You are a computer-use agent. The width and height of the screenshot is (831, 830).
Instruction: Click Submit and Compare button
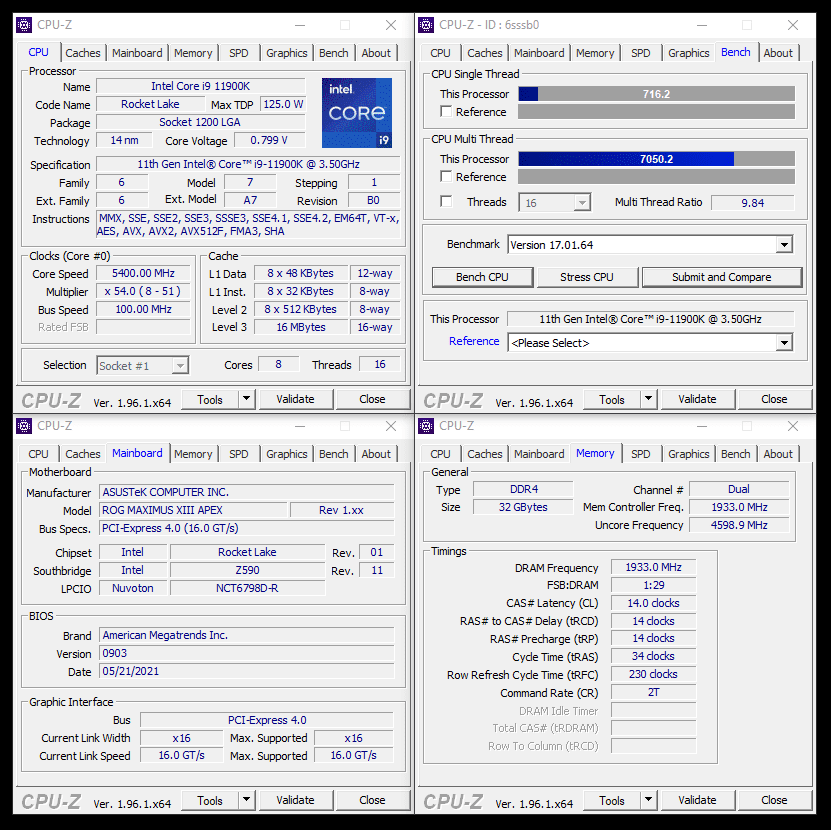(721, 277)
